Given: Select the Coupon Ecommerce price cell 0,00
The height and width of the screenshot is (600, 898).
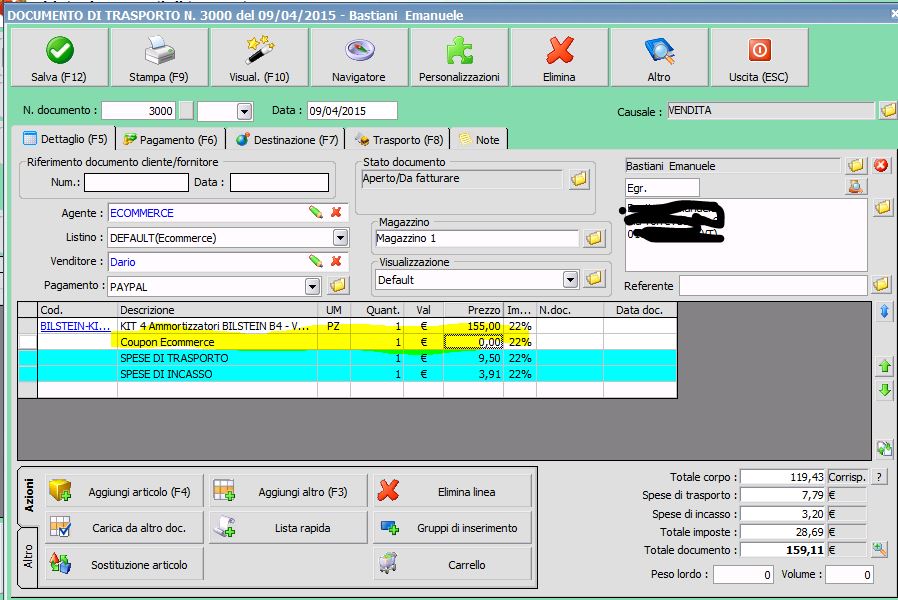Looking at the screenshot, I should [473, 342].
